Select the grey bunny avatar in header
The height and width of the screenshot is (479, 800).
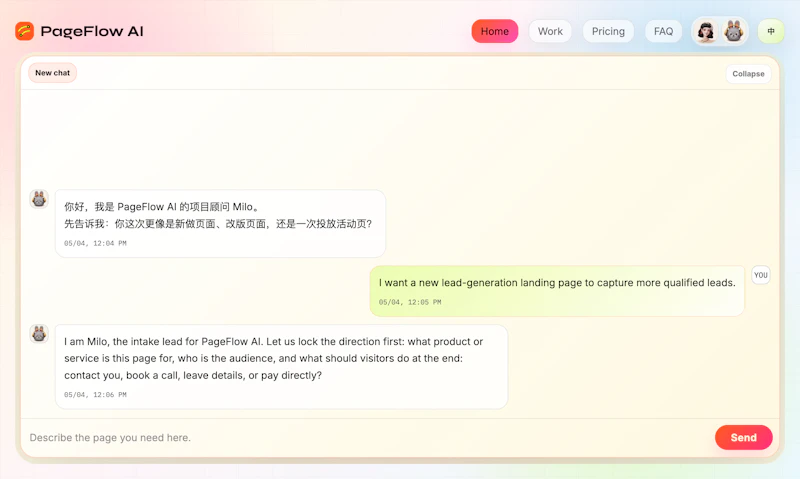734,32
